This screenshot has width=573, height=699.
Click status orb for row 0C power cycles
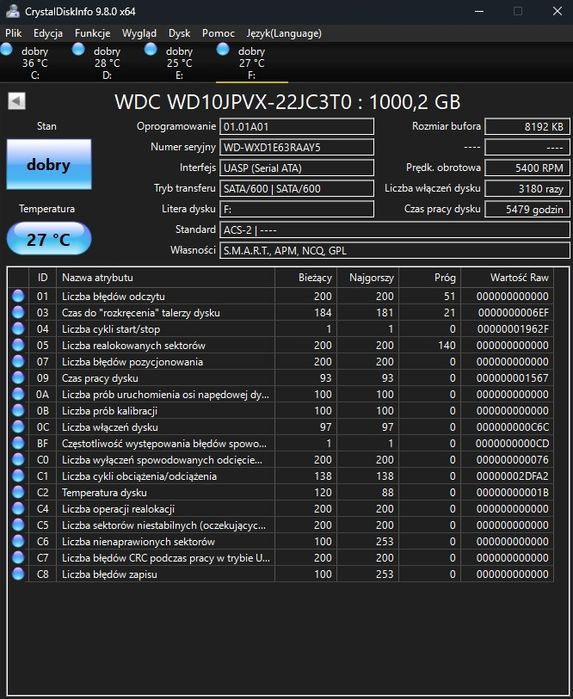pyautogui.click(x=18, y=427)
